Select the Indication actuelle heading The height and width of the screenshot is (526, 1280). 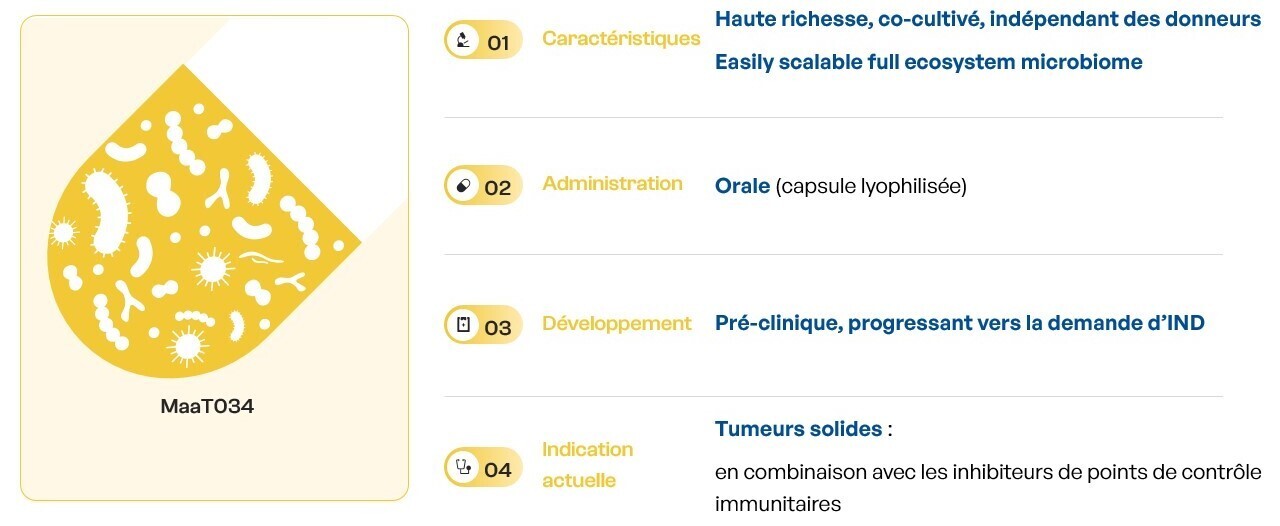[x=588, y=465]
